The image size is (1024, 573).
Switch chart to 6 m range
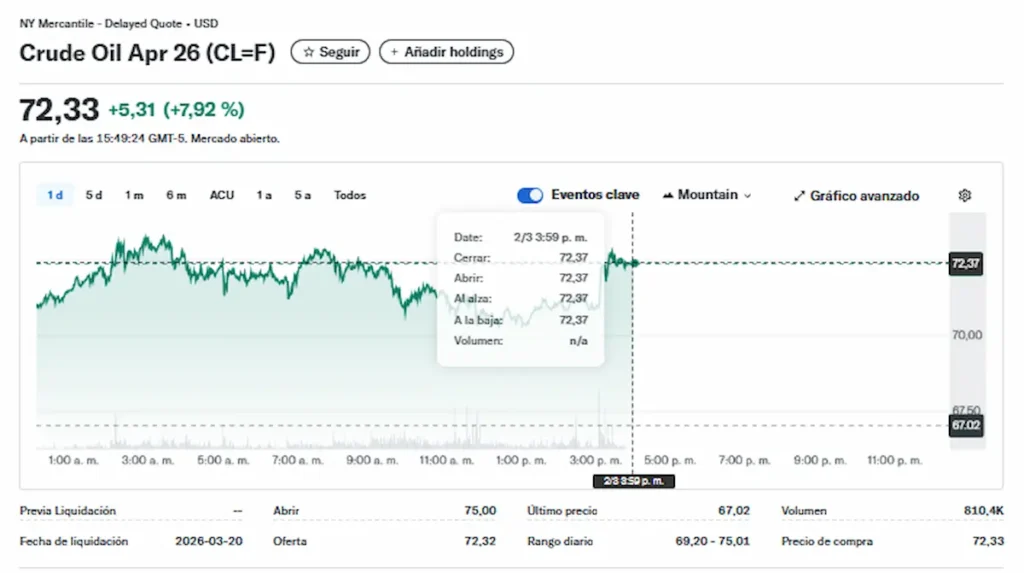(x=176, y=195)
